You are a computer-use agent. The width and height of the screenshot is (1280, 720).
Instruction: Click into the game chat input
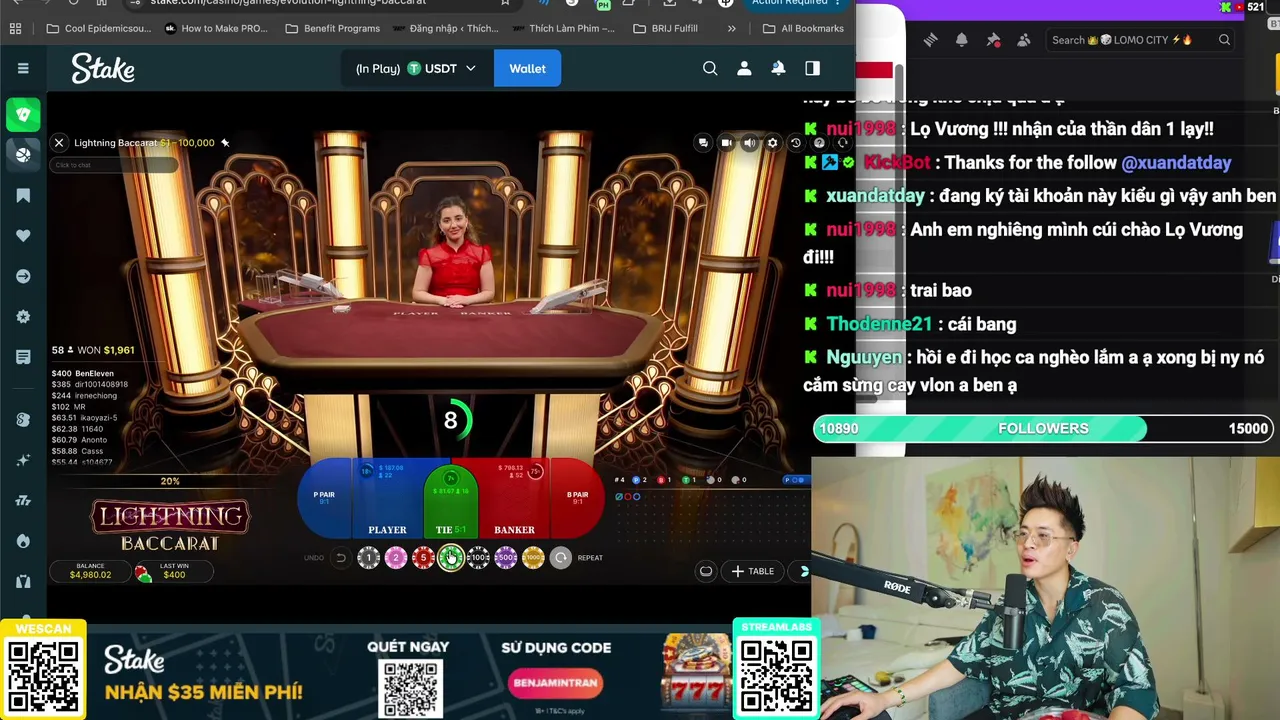(113, 165)
